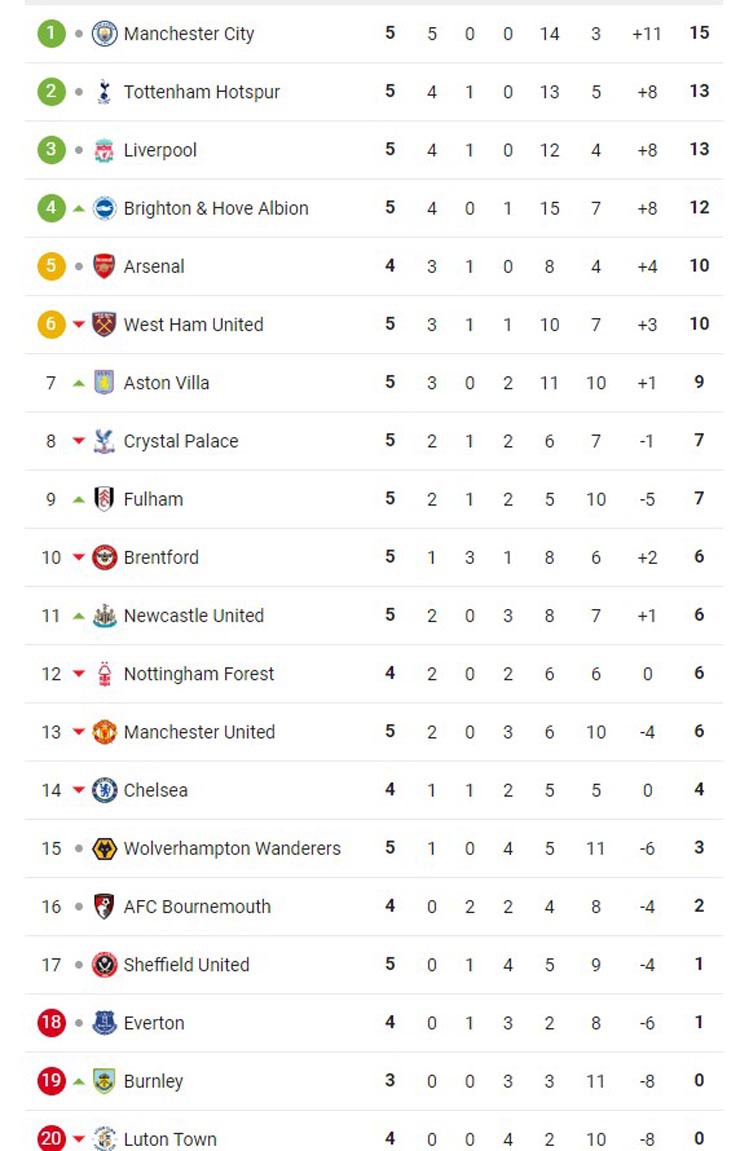Click the Manchester United badge icon
The width and height of the screenshot is (740, 1151).
(104, 732)
